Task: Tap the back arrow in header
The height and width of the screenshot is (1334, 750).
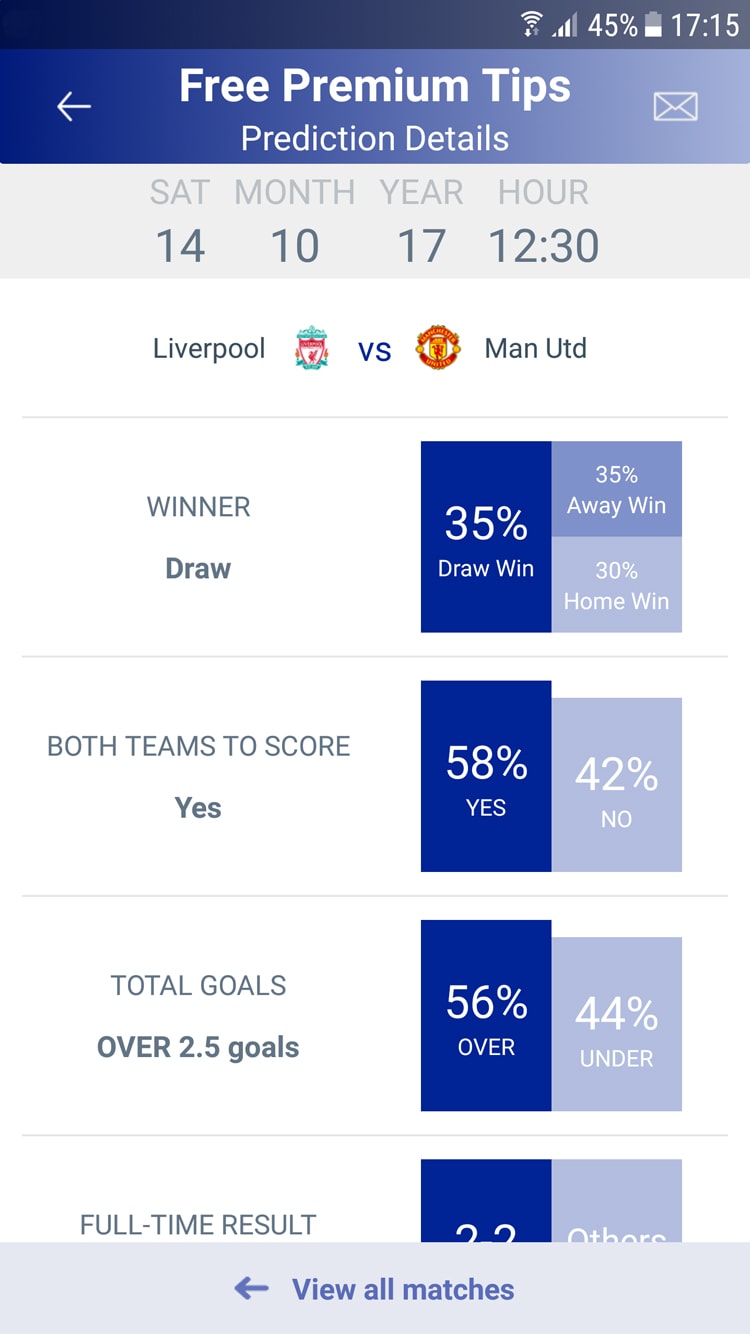Action: coord(74,106)
